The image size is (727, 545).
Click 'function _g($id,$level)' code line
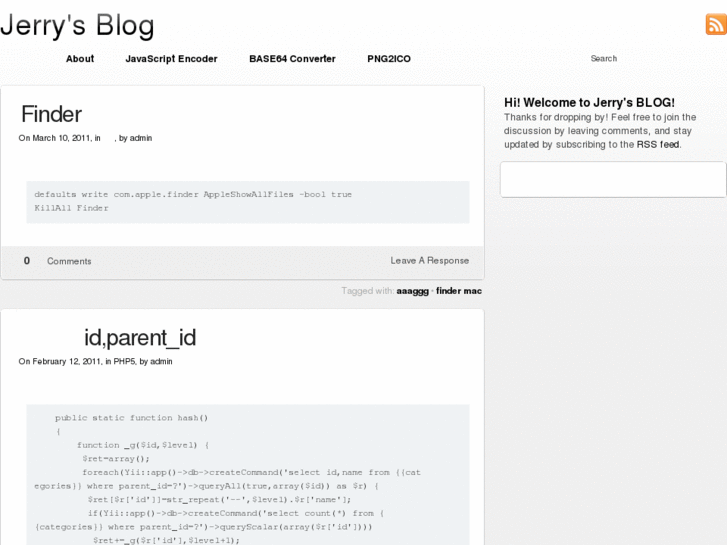(143, 445)
